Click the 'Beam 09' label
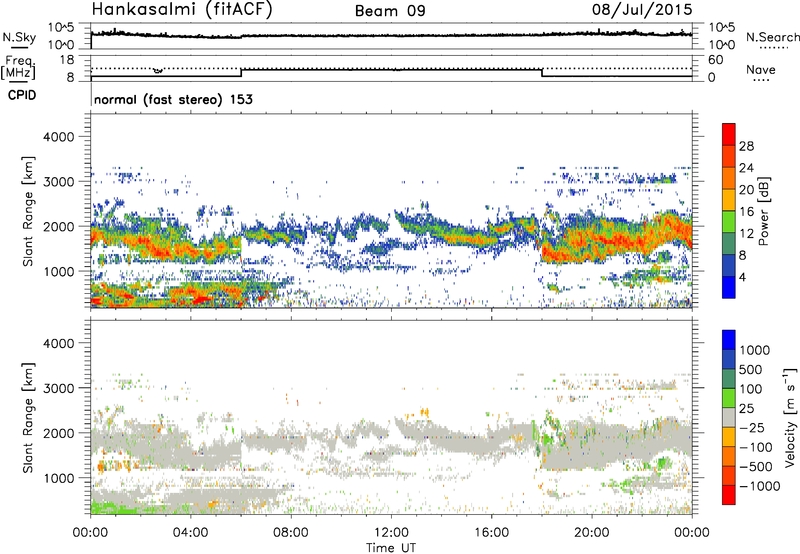 coord(390,11)
